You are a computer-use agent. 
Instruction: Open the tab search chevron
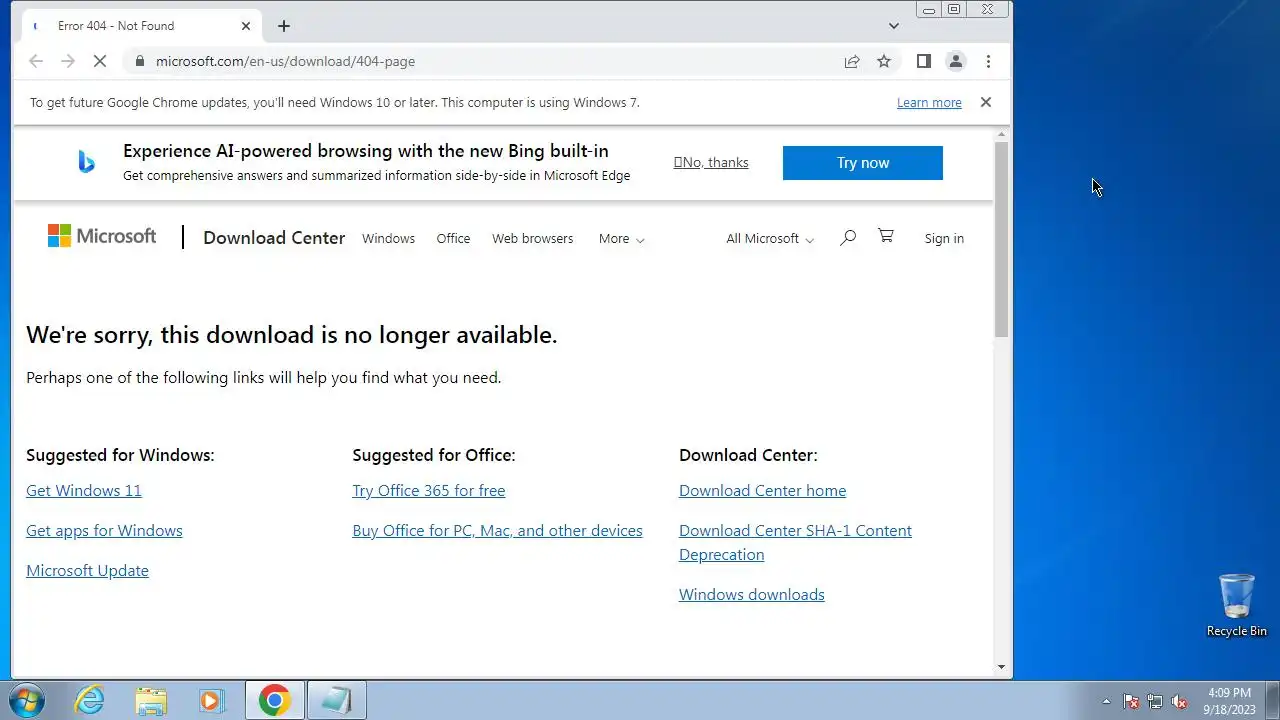[894, 26]
